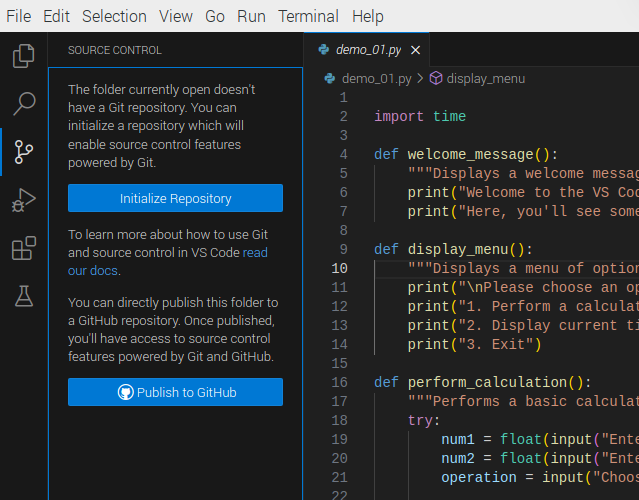The image size is (639, 500).
Task: Click the GitHub logo in Publish button
Action: pyautogui.click(x=126, y=392)
